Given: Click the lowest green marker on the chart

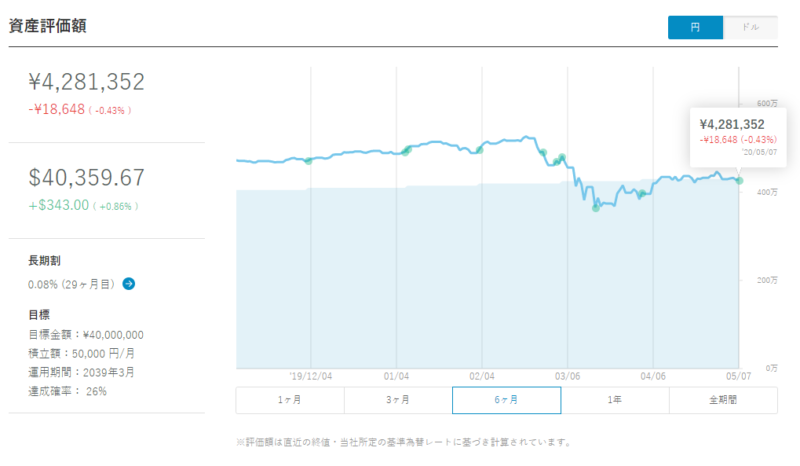Looking at the screenshot, I should click(x=595, y=208).
